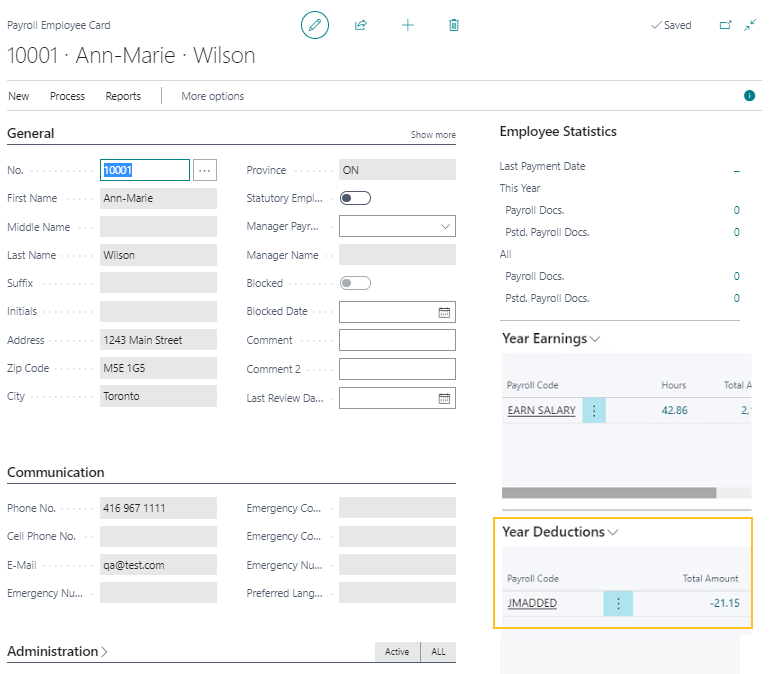Image resolution: width=772 pixels, height=674 pixels.
Task: Click the trash delete icon
Action: click(x=454, y=25)
